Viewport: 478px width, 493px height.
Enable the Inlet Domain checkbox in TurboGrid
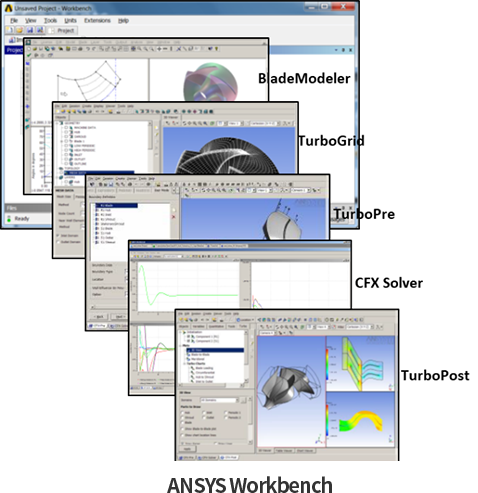tap(58, 236)
